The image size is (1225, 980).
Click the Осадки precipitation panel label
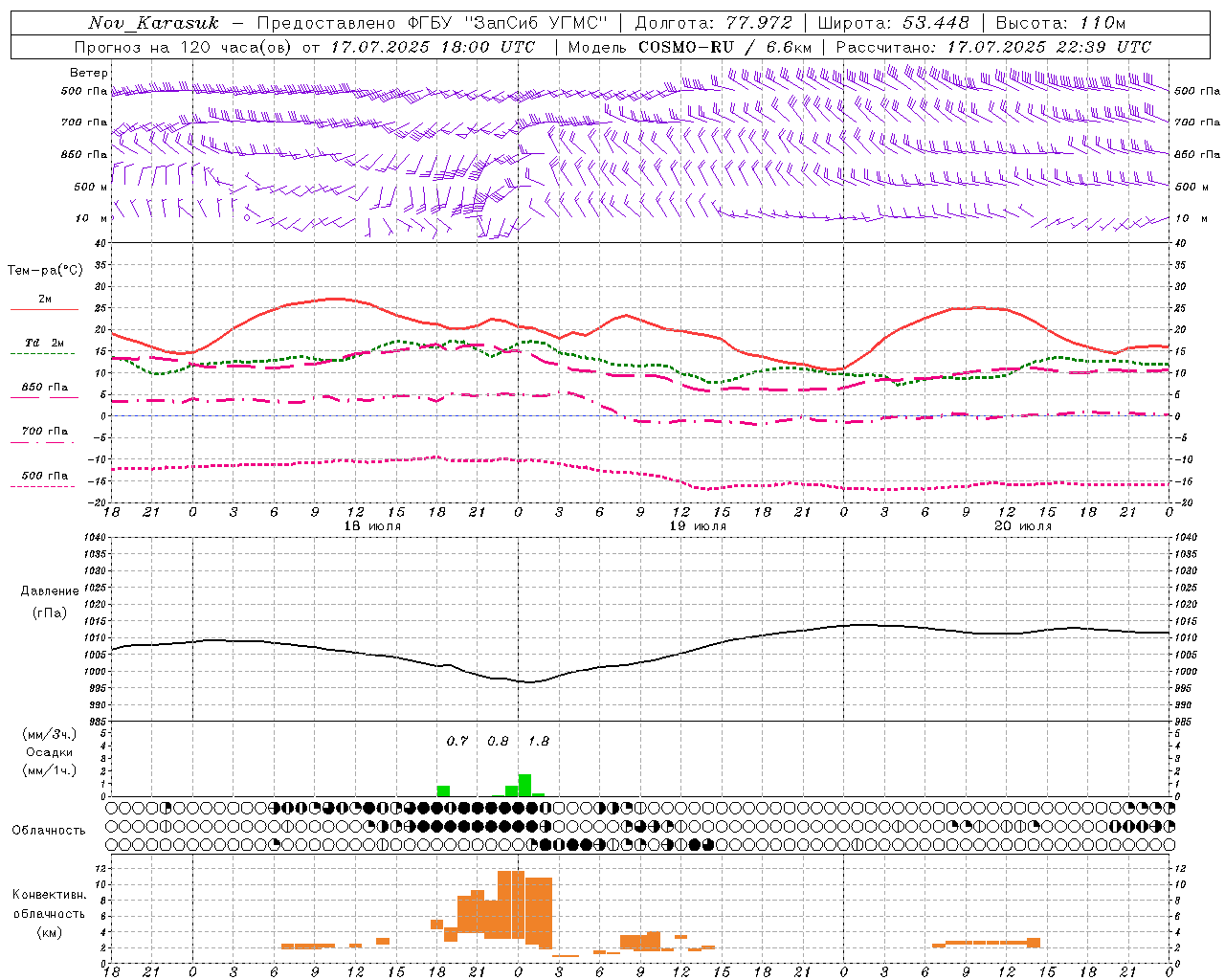[x=49, y=752]
